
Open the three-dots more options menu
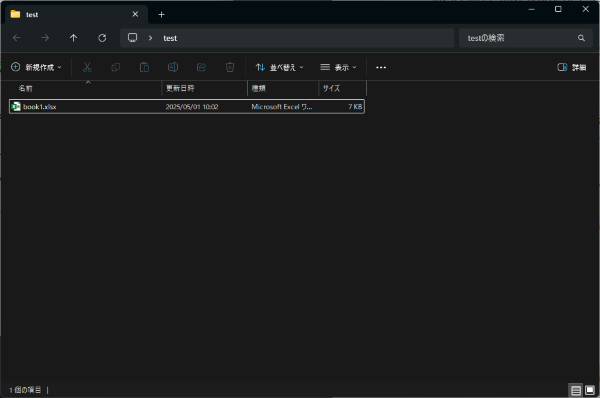pos(381,67)
